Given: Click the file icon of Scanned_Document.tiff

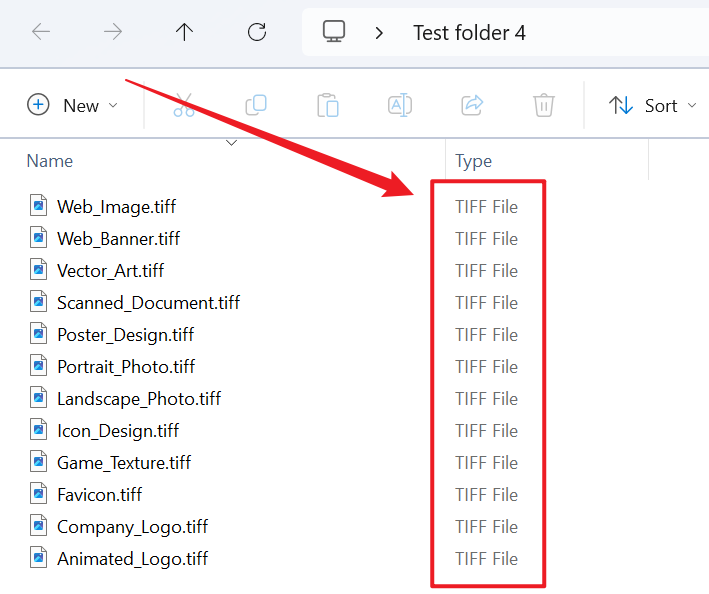Looking at the screenshot, I should 38,302.
